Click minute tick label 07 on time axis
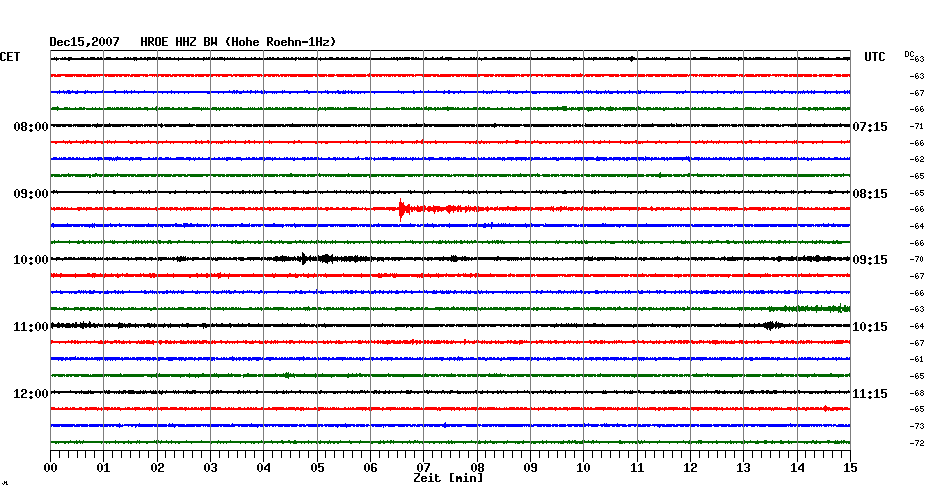 (423, 468)
